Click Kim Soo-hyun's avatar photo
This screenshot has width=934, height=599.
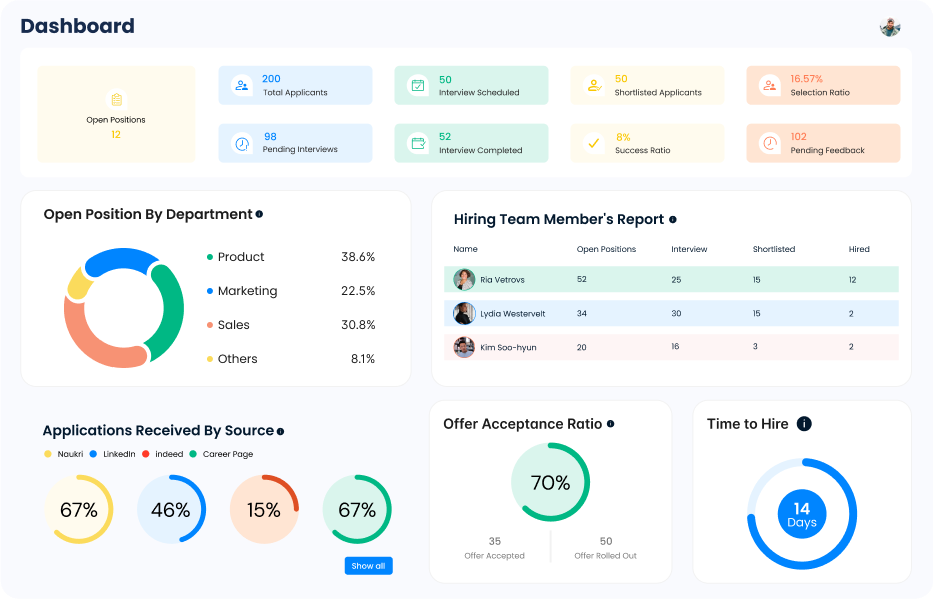(x=464, y=347)
